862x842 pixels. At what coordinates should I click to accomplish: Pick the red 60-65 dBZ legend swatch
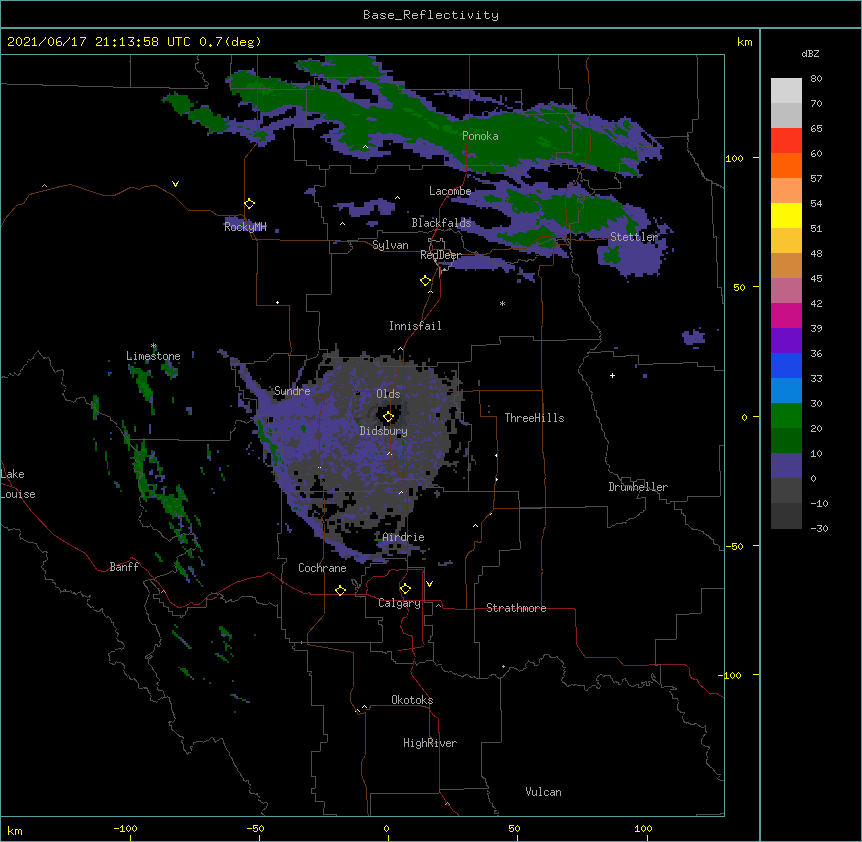coord(786,141)
